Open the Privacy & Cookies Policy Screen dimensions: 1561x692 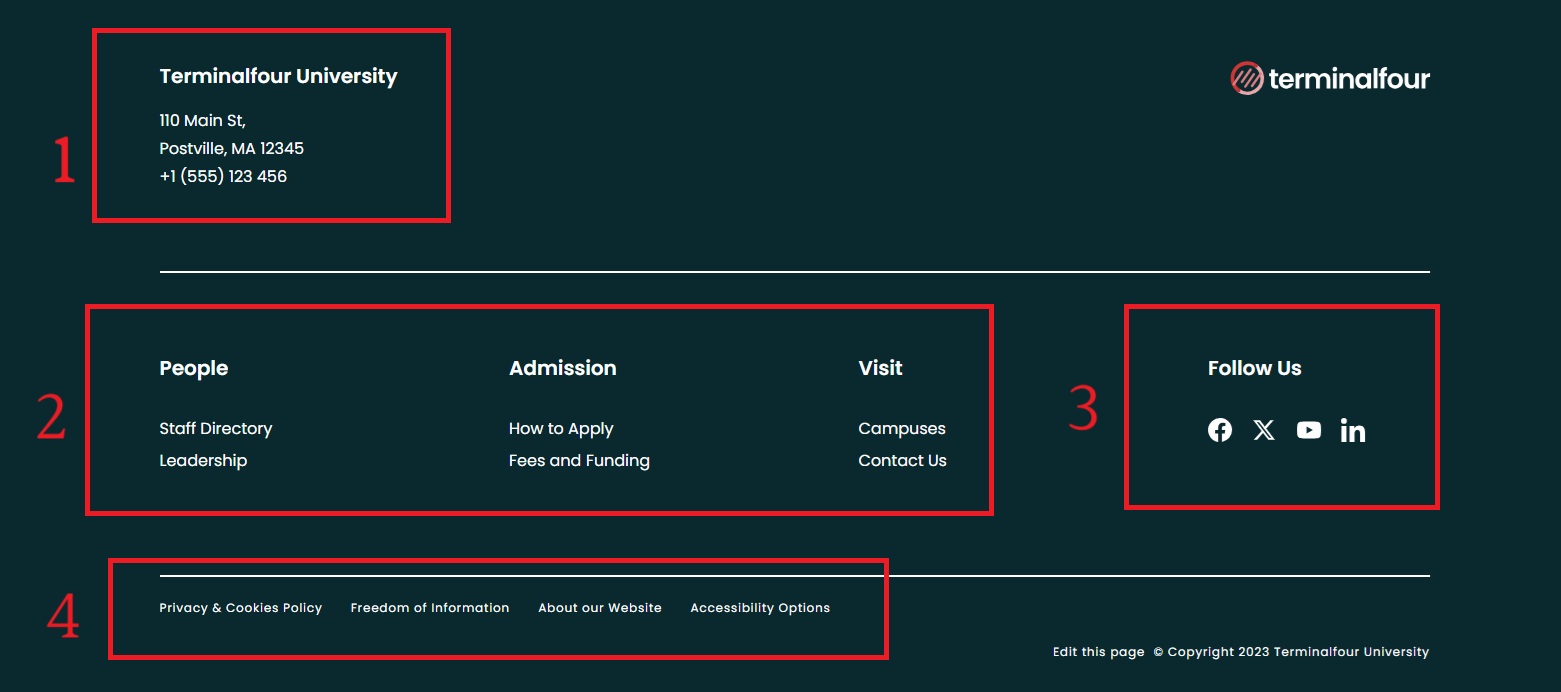(x=240, y=607)
